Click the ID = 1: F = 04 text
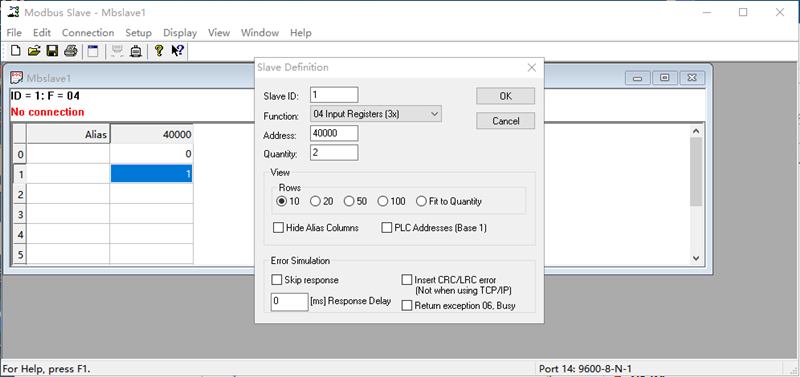 coord(45,95)
